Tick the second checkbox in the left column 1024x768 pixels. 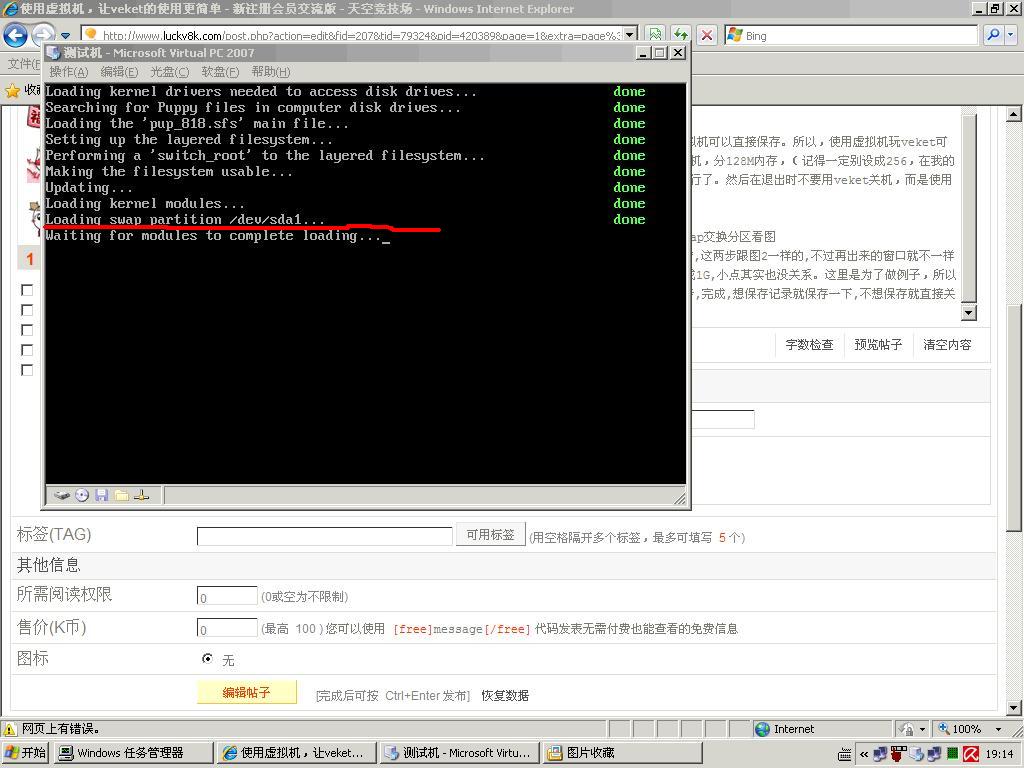[x=27, y=310]
